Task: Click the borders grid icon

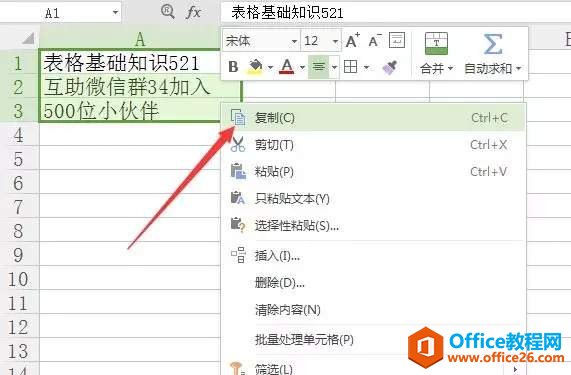Action: point(351,67)
